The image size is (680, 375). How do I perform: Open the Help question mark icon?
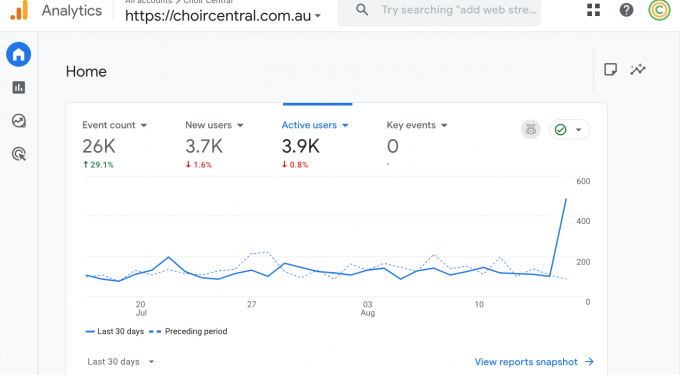[626, 10]
